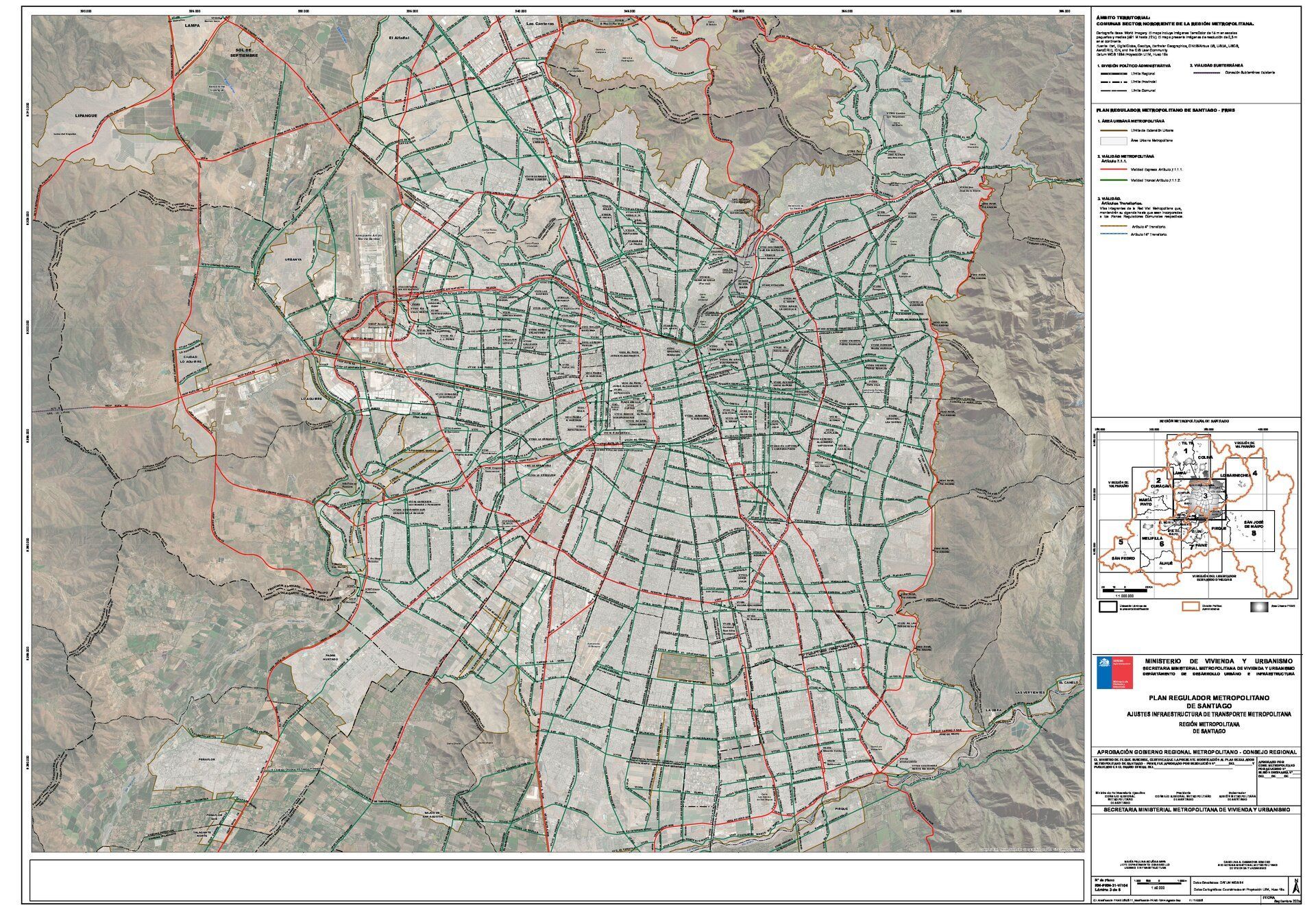Click sheet number 8 San José de Maipo
Image resolution: width=1316 pixels, height=914 pixels.
coord(1254,532)
